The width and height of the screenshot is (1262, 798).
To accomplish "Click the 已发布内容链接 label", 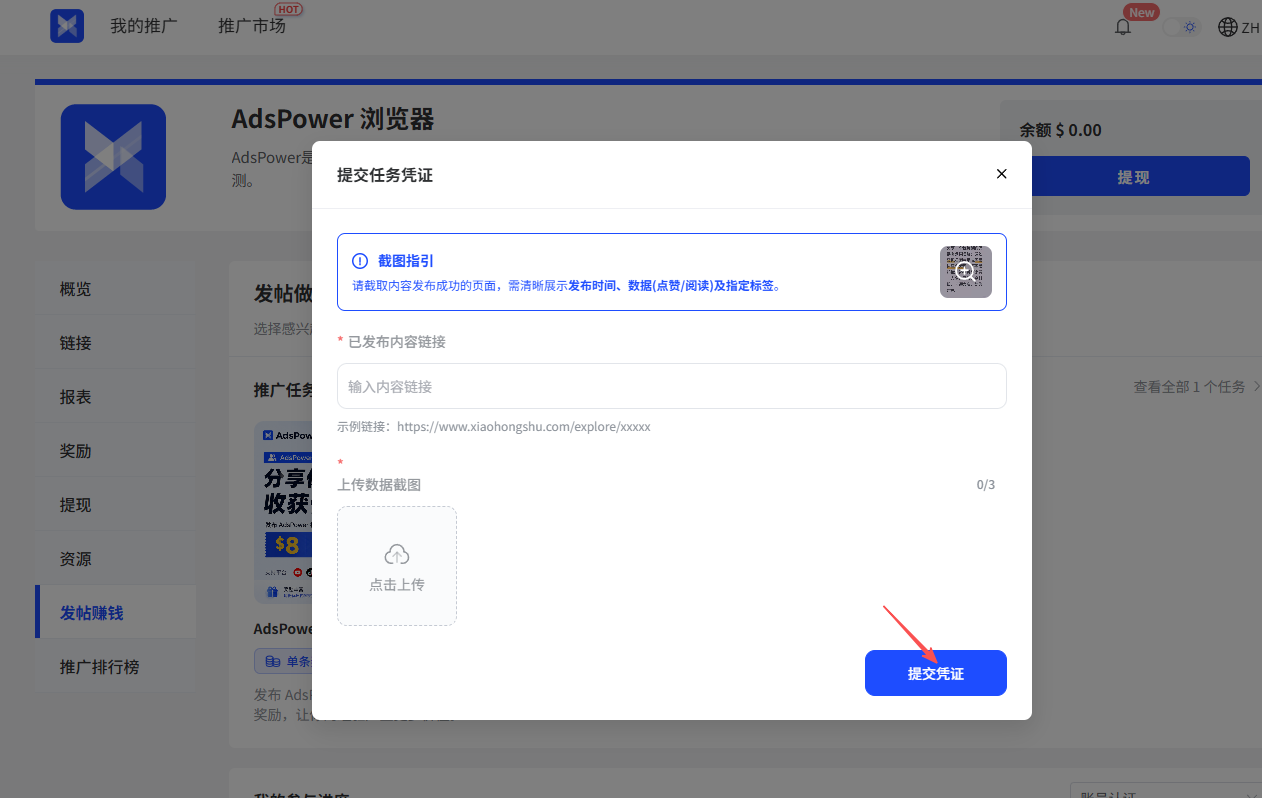I will (397, 342).
